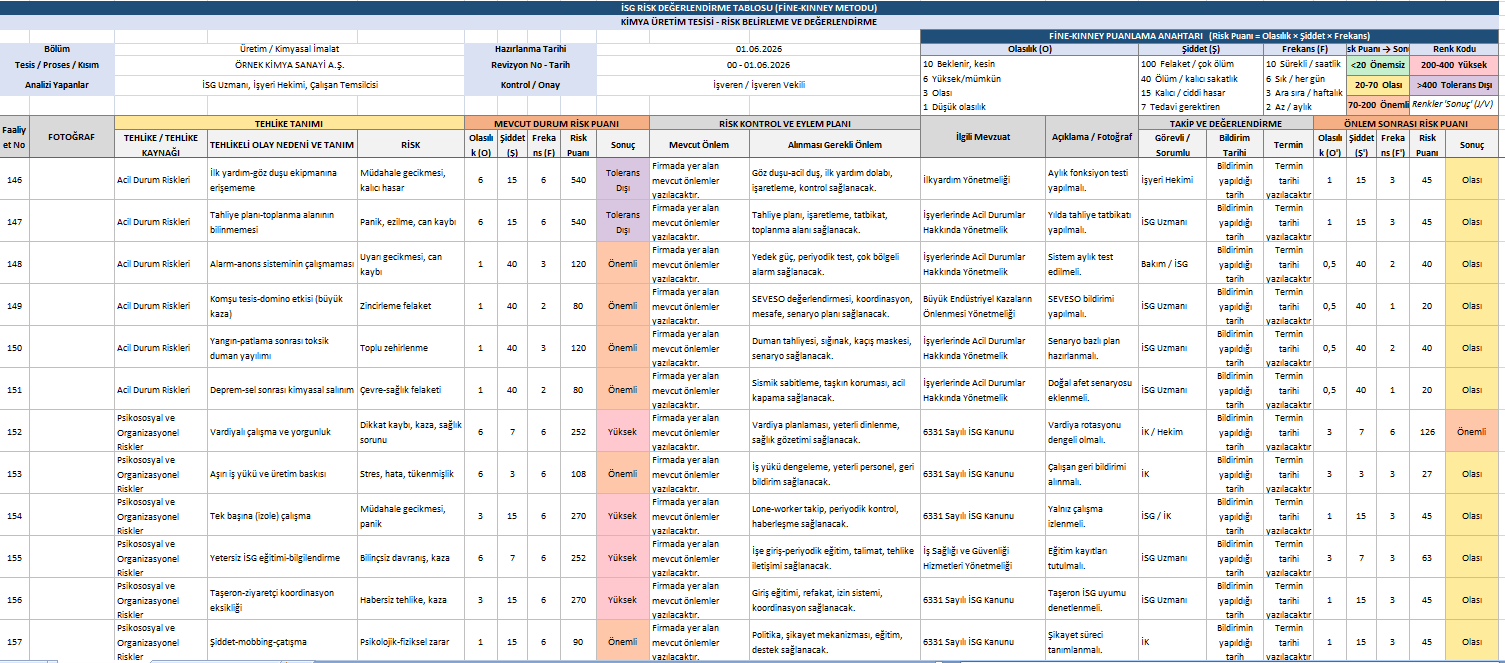The image size is (1505, 663).
Task: Select the yellow '20-70 Olası' legend cell
Action: pos(1377,85)
